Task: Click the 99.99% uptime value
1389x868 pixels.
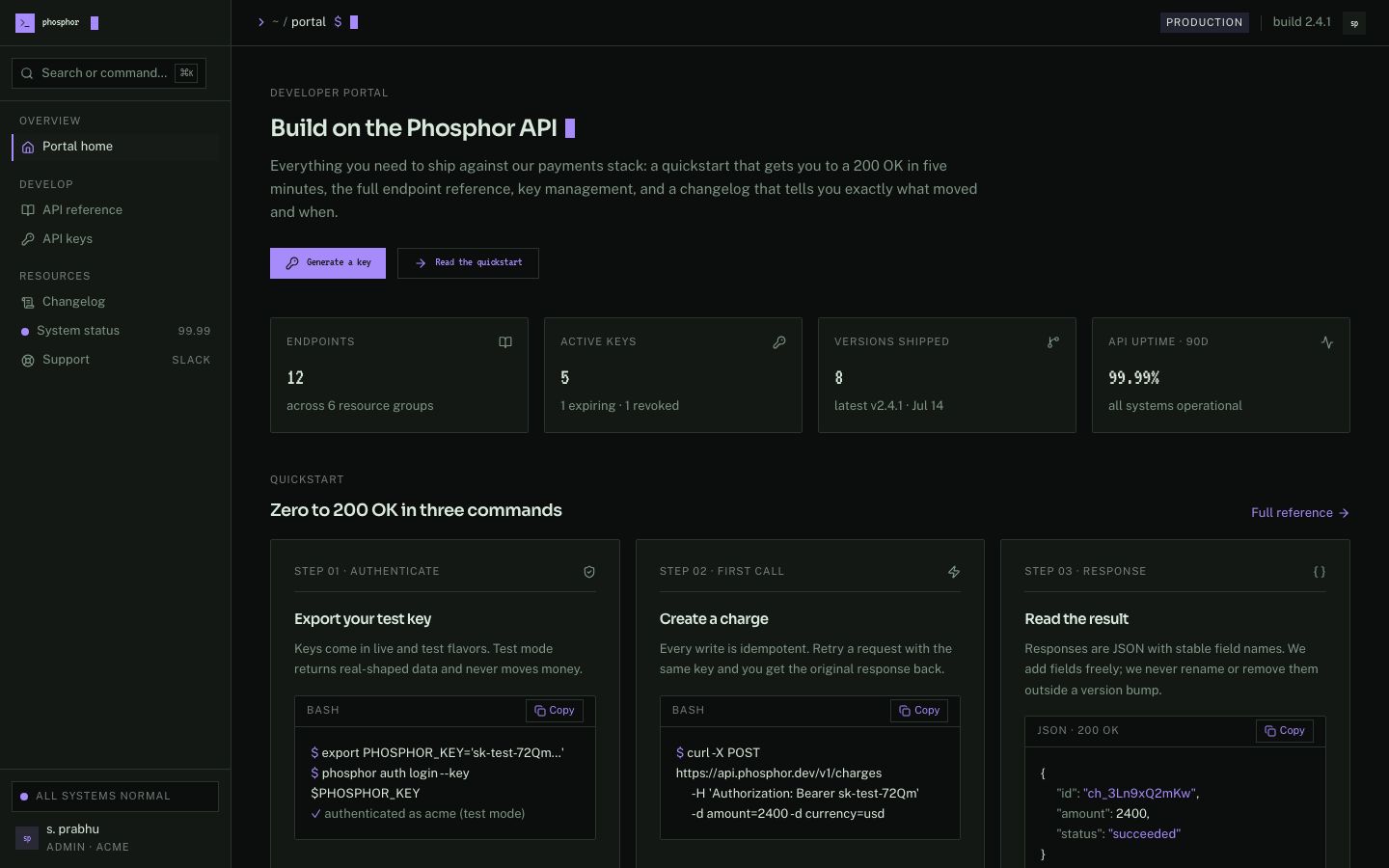Action: [1133, 378]
